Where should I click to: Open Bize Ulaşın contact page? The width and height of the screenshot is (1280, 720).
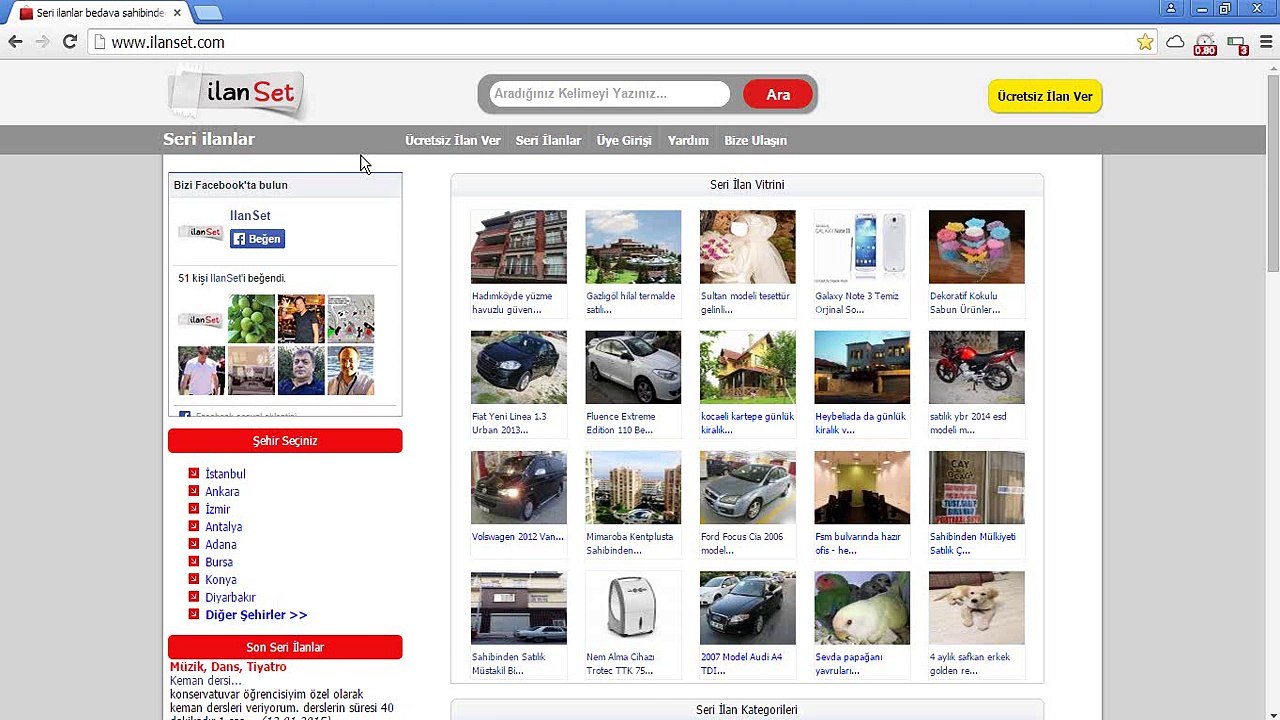tap(755, 141)
